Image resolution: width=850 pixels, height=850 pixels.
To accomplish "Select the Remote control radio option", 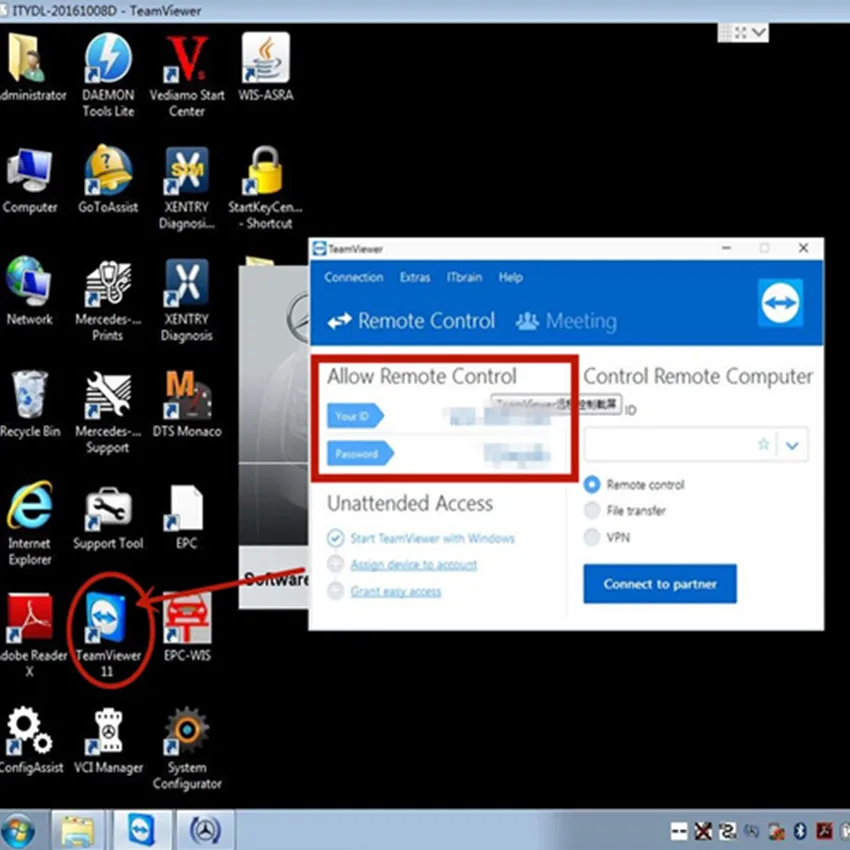I will coord(592,484).
